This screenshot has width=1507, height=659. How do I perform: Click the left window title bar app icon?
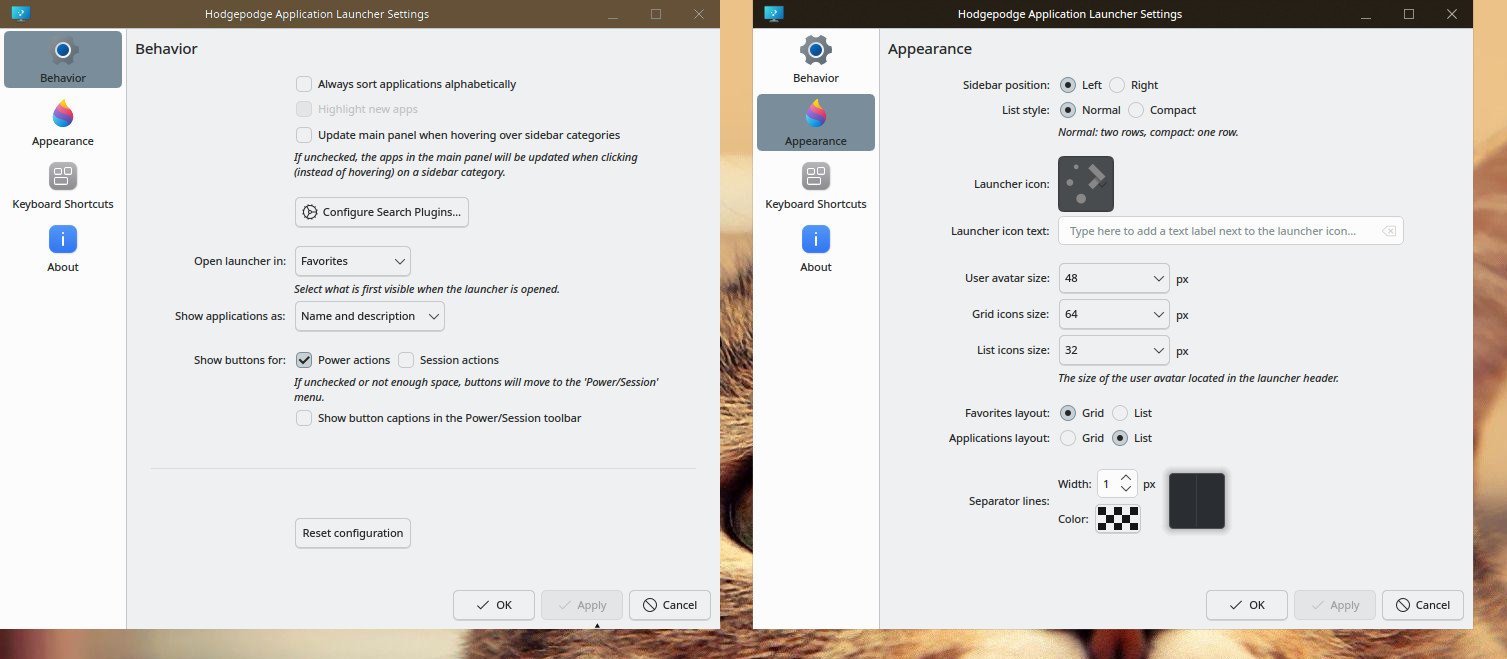coord(20,14)
